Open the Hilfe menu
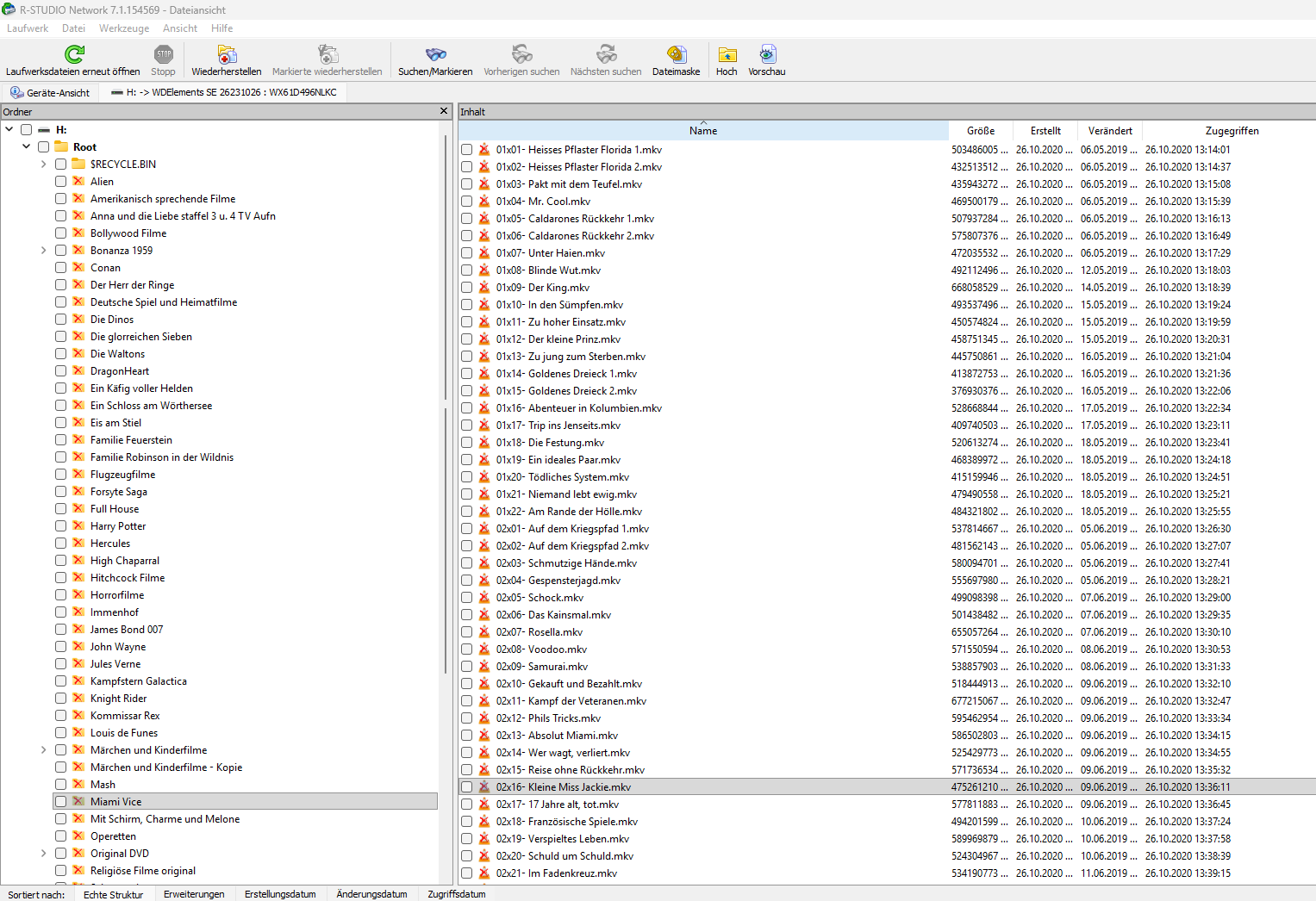Image resolution: width=1316 pixels, height=901 pixels. tap(222, 28)
